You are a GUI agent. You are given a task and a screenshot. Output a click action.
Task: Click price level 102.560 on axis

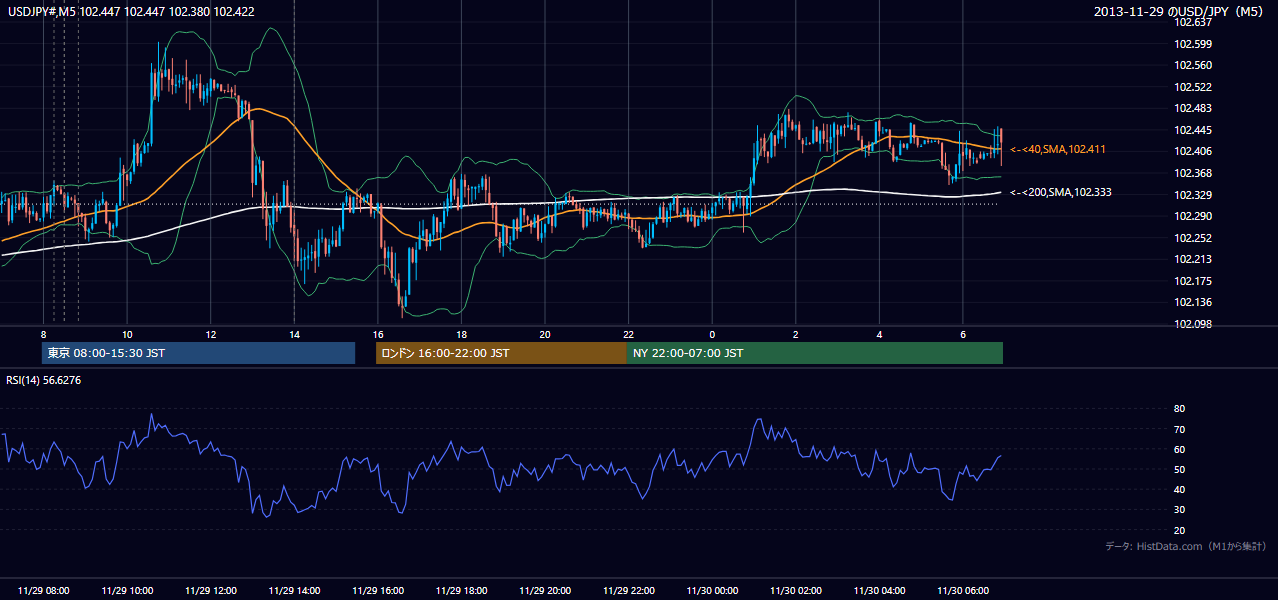(1192, 66)
